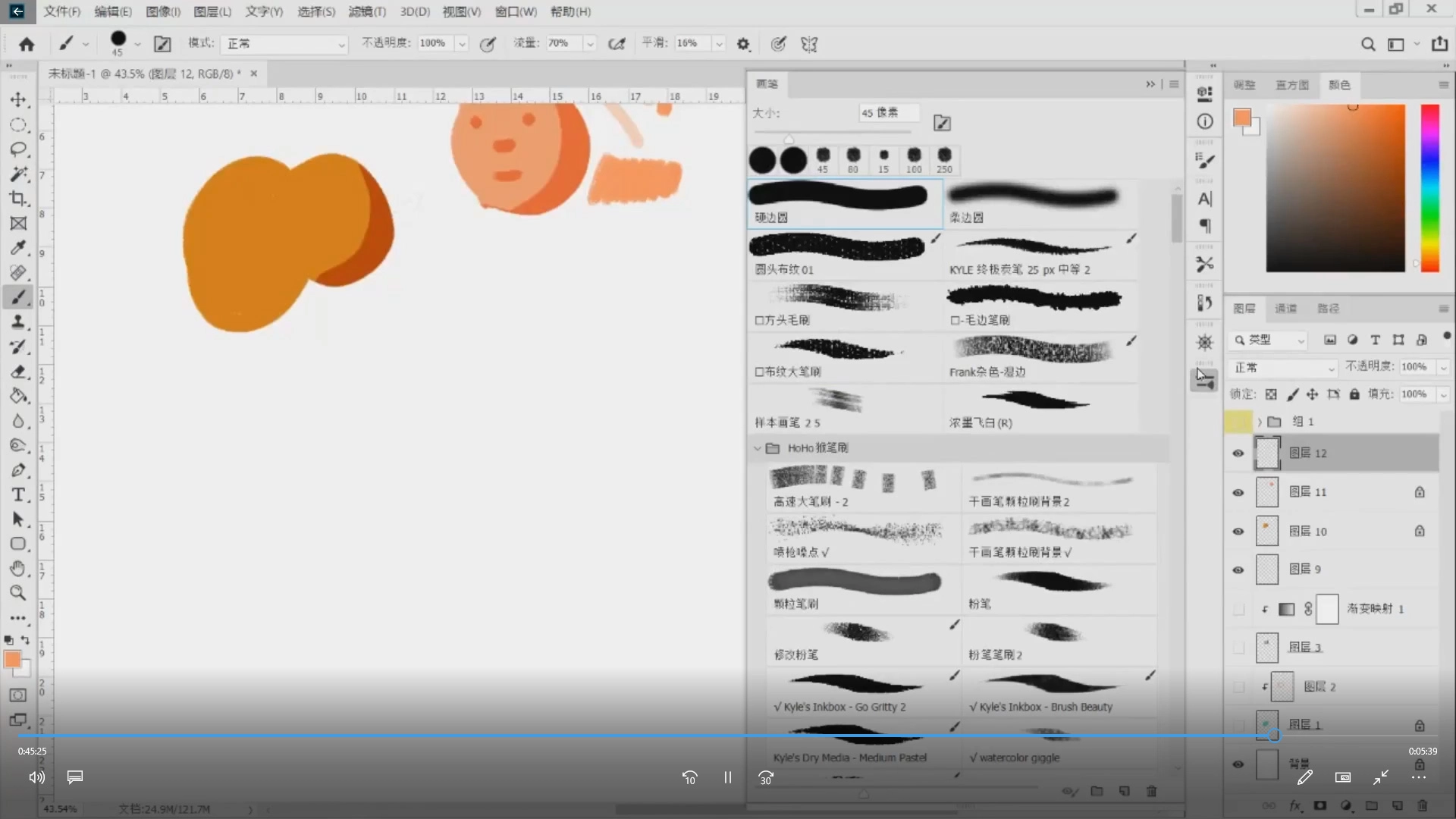Select the Move tool

(18, 99)
